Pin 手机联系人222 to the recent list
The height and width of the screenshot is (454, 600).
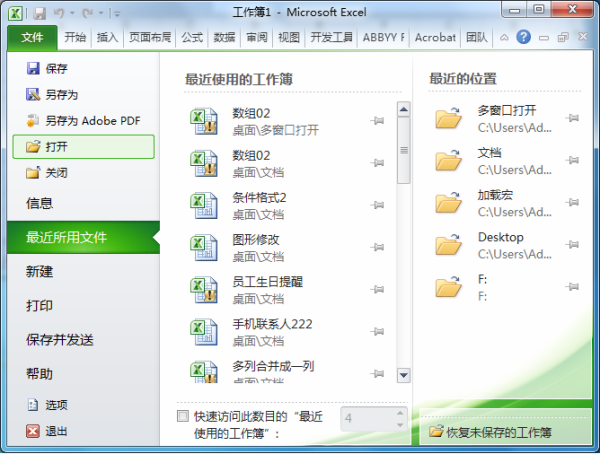coord(377,332)
